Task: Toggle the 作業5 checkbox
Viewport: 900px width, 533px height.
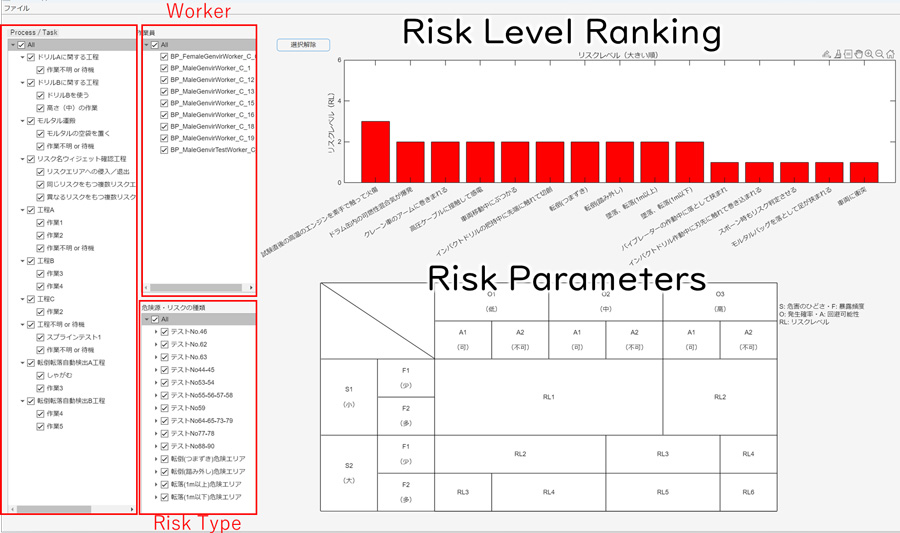Action: [40, 426]
